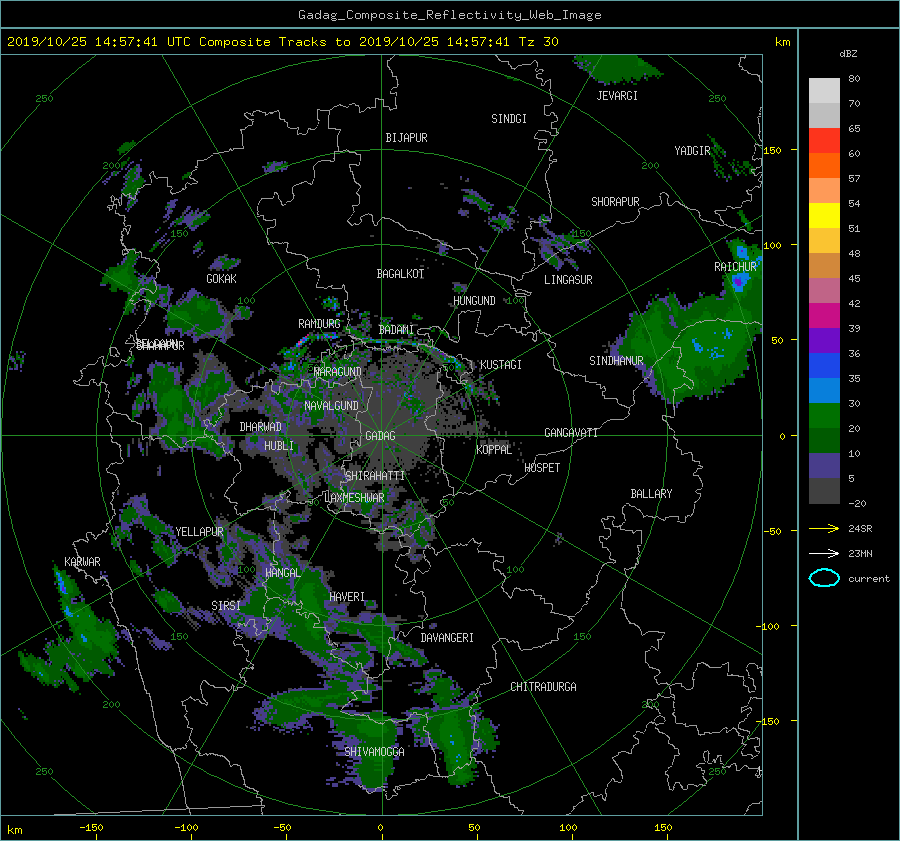This screenshot has width=900, height=841.
Task: Click the cyan current-position ellipse icon
Action: 824,578
